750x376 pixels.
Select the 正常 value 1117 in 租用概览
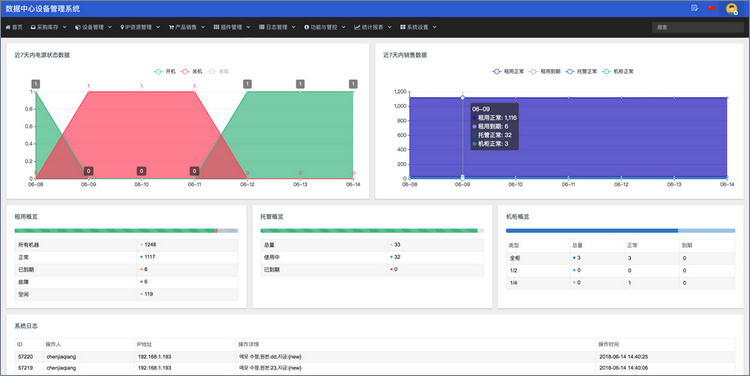coord(150,257)
